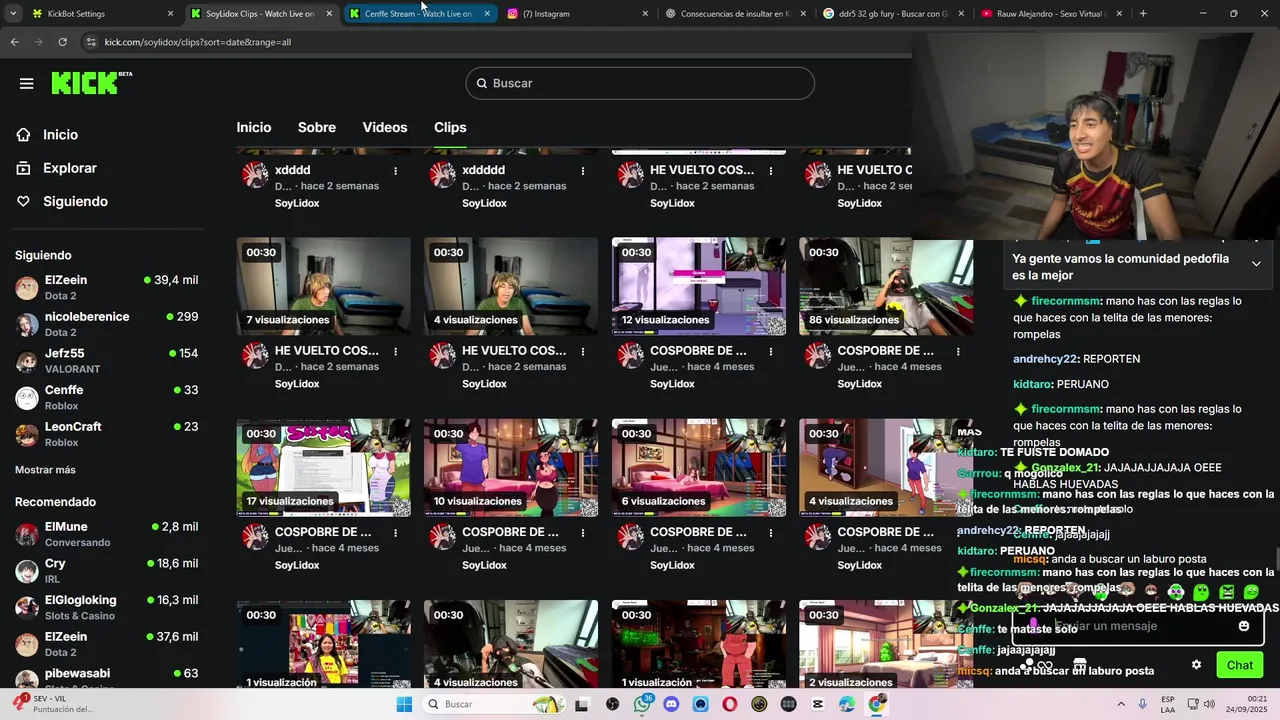
Task: View site information icon in address bar
Action: (91, 42)
